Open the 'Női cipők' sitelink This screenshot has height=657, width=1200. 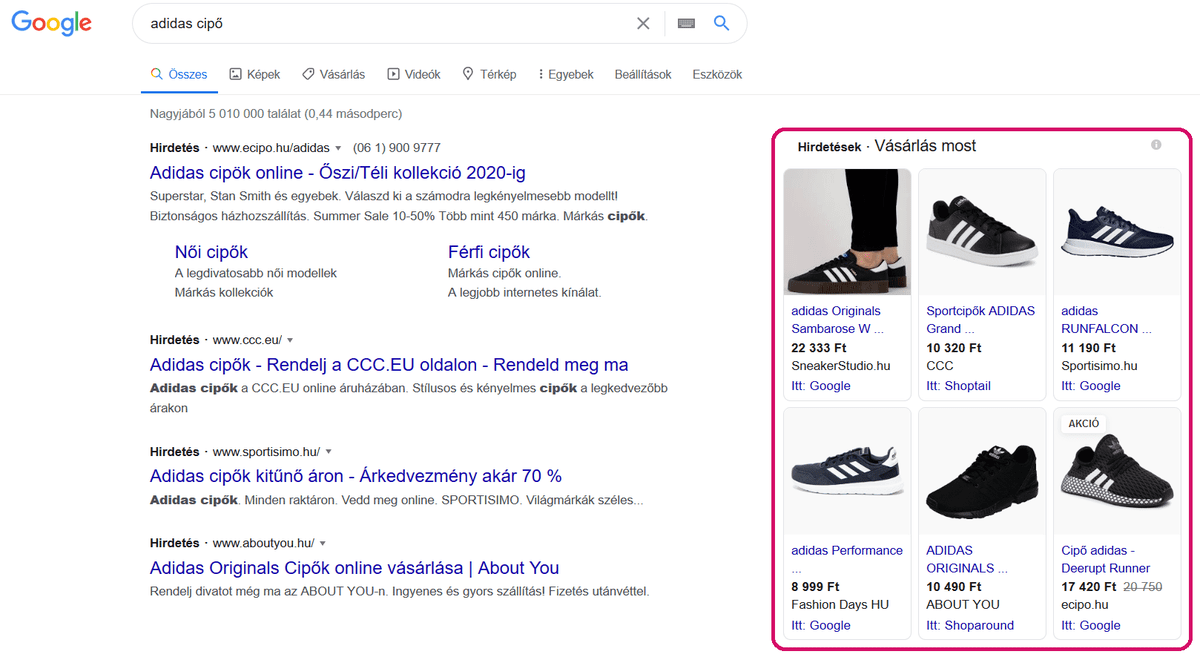(211, 252)
